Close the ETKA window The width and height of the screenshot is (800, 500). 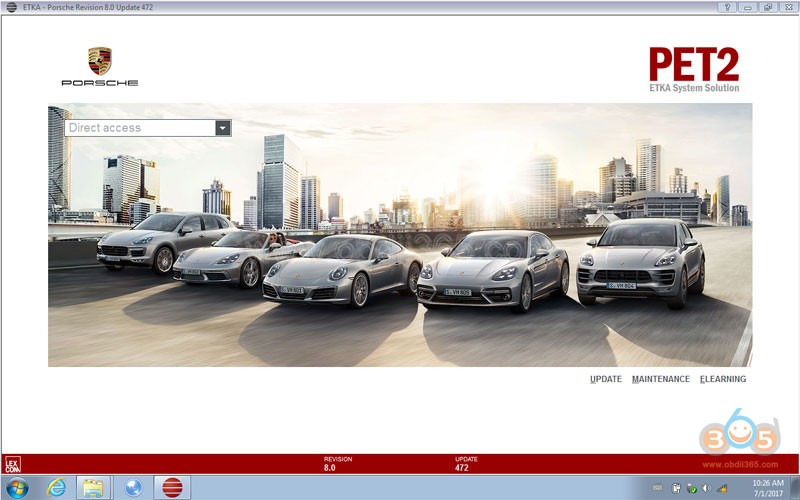click(788, 7)
